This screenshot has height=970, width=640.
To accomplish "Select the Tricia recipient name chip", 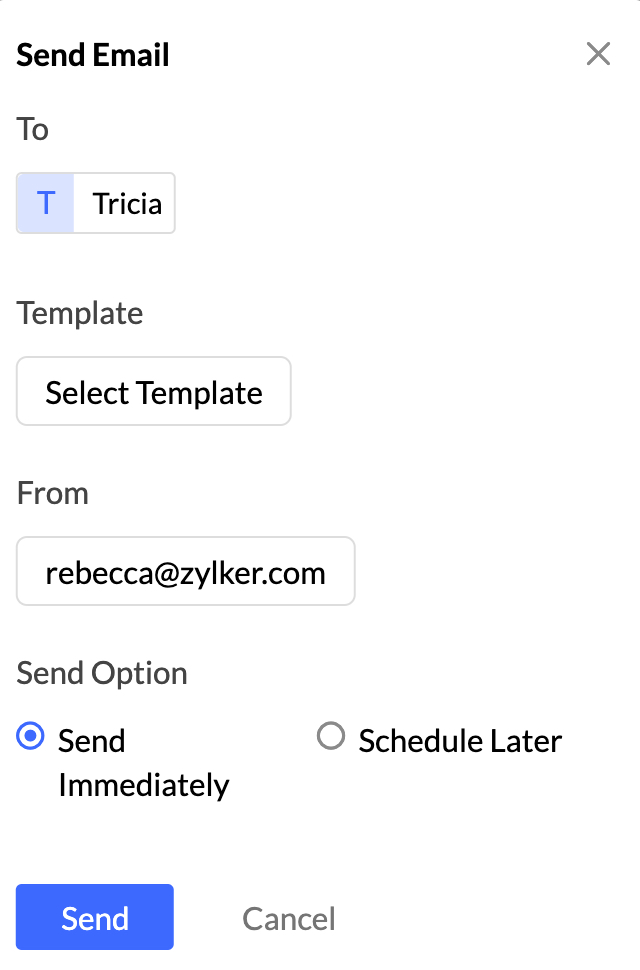I will click(96, 203).
